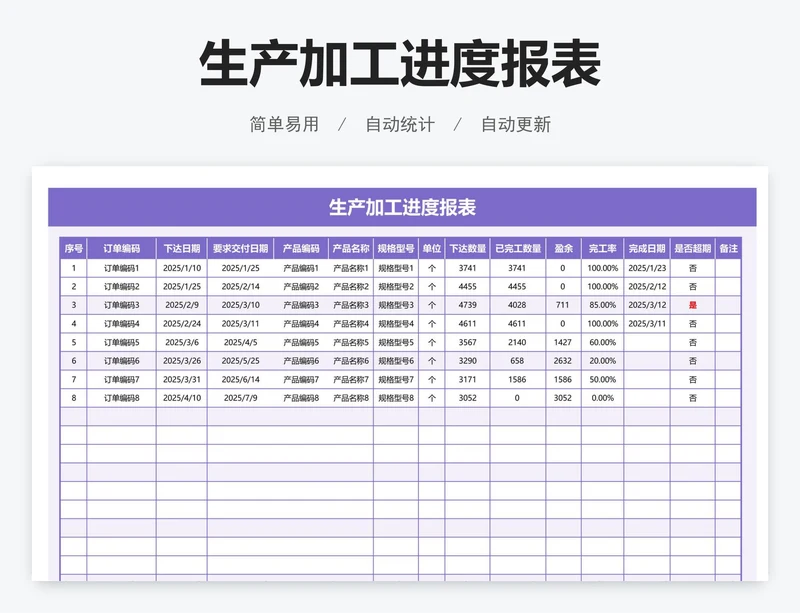
Task: Select the completion date 2025/3/12
Action: click(x=647, y=305)
